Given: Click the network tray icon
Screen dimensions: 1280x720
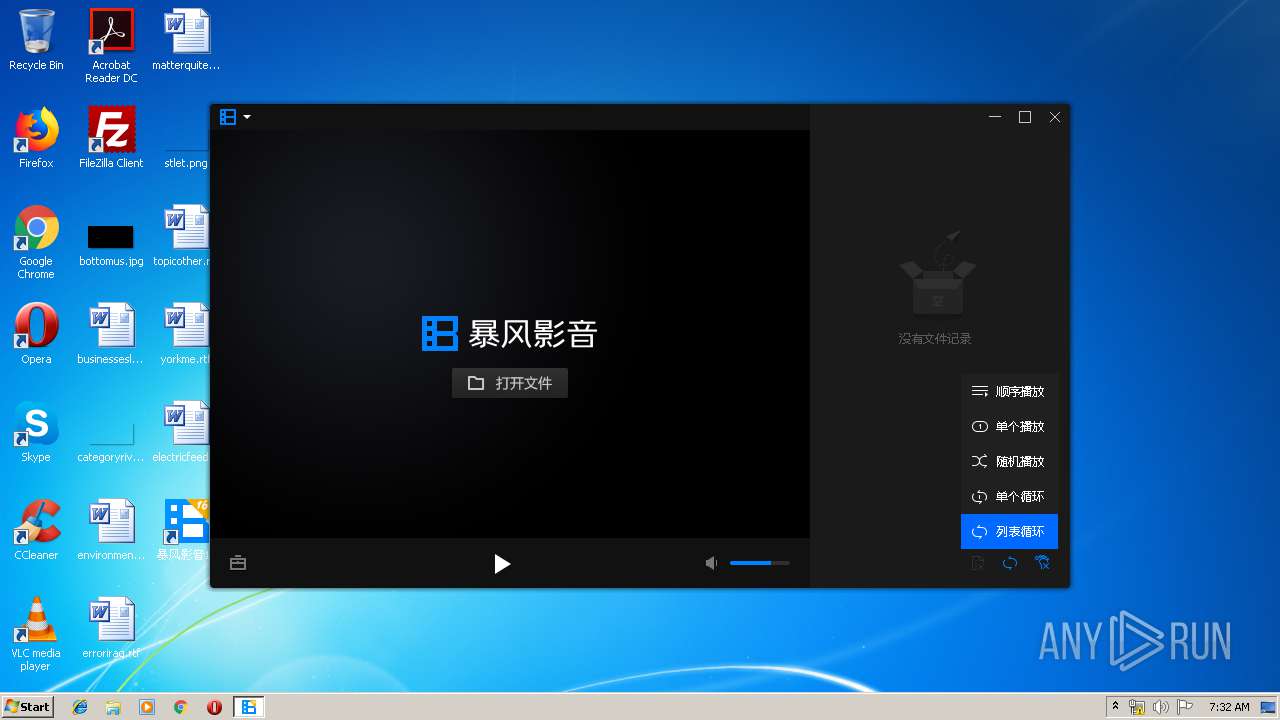Looking at the screenshot, I should pyautogui.click(x=1137, y=707).
